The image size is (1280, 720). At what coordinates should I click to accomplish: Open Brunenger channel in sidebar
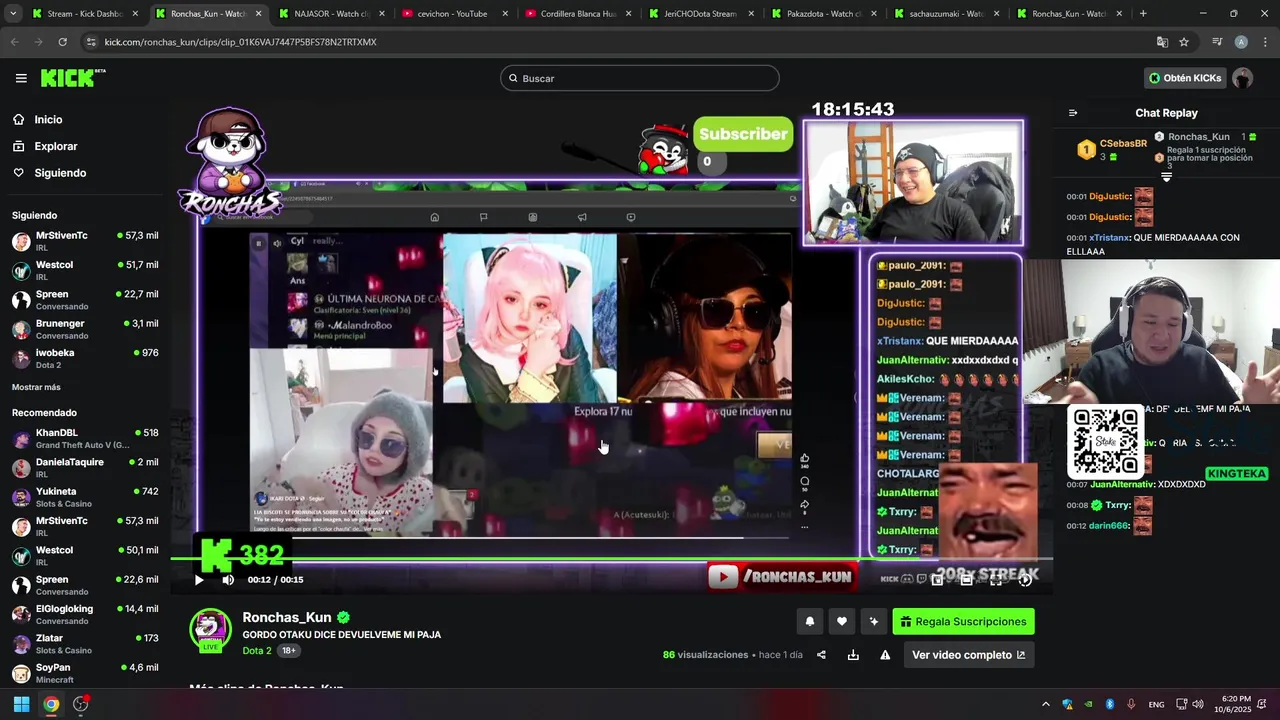pos(84,329)
